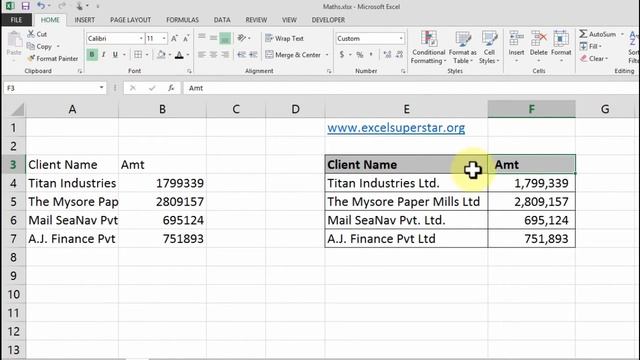
Task: Switch to the PAGE LAYOUT tab
Action: 131,20
